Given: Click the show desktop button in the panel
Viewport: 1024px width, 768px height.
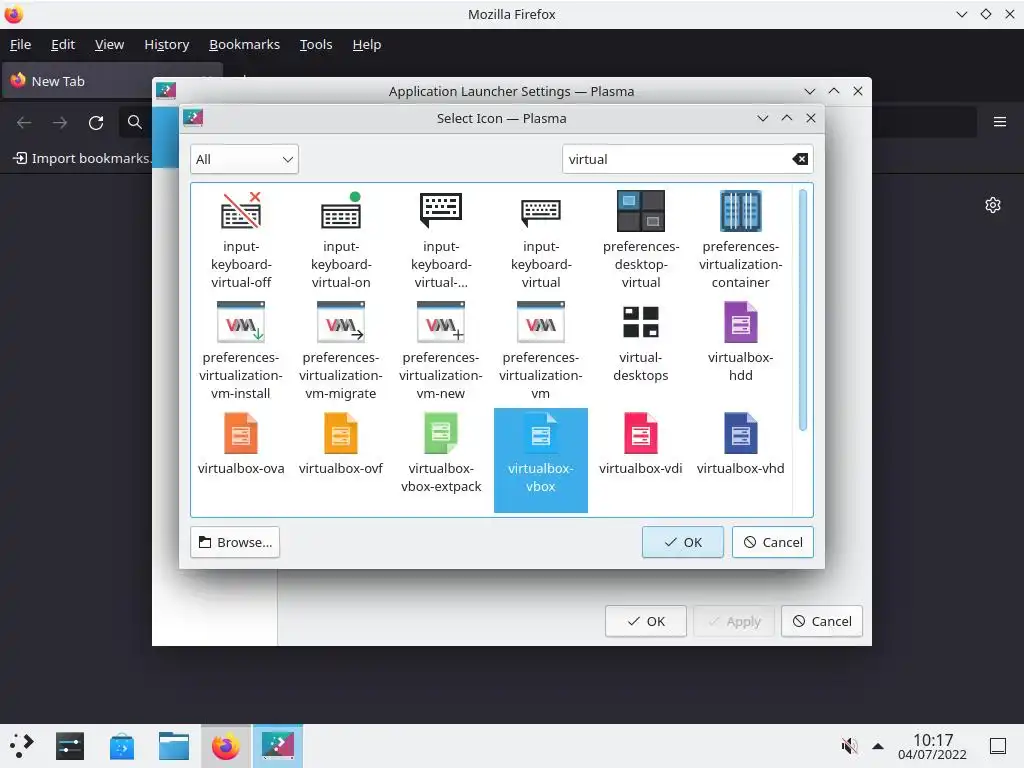Looking at the screenshot, I should (x=998, y=746).
